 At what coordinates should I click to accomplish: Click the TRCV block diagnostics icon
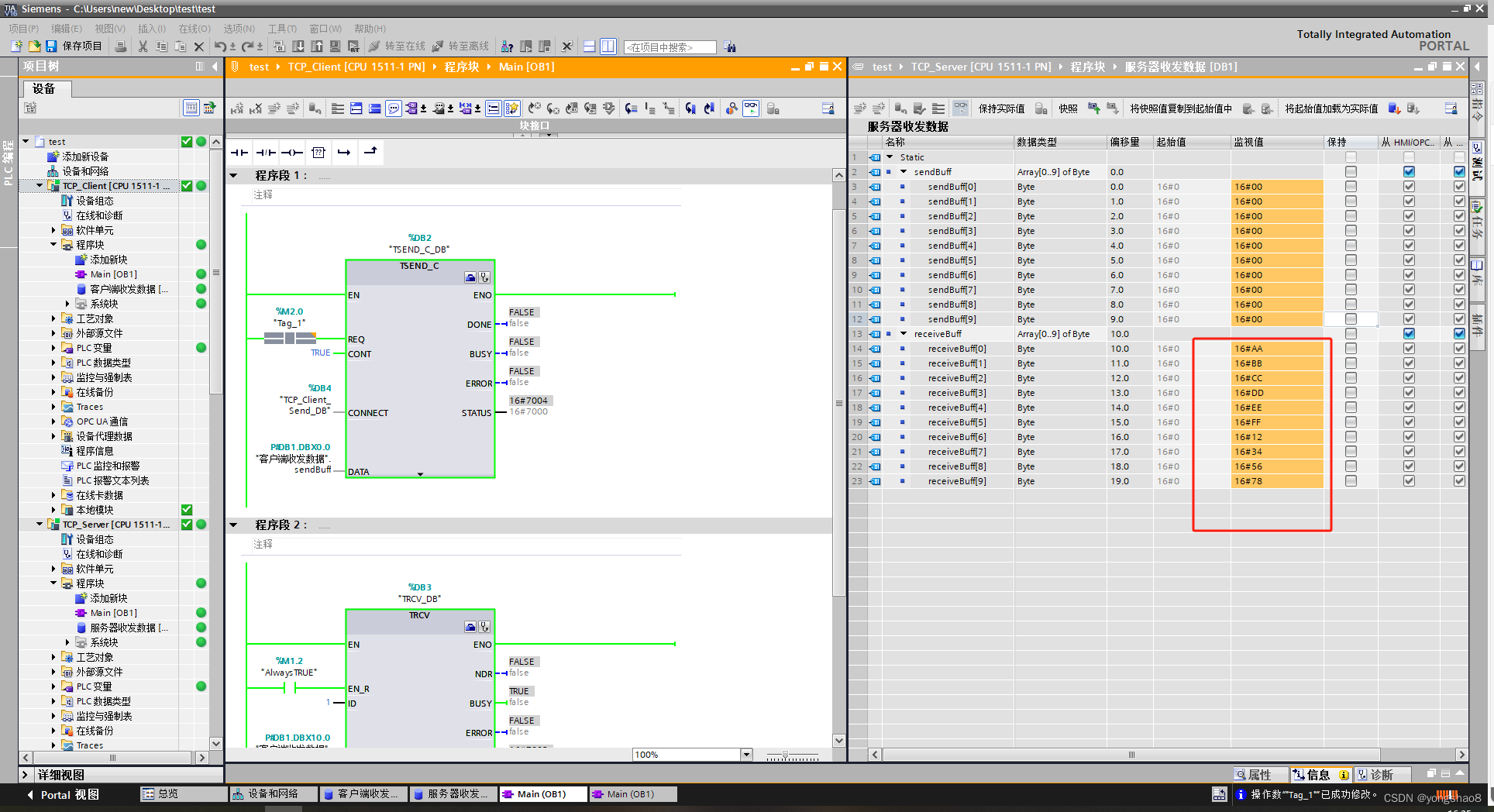[484, 626]
